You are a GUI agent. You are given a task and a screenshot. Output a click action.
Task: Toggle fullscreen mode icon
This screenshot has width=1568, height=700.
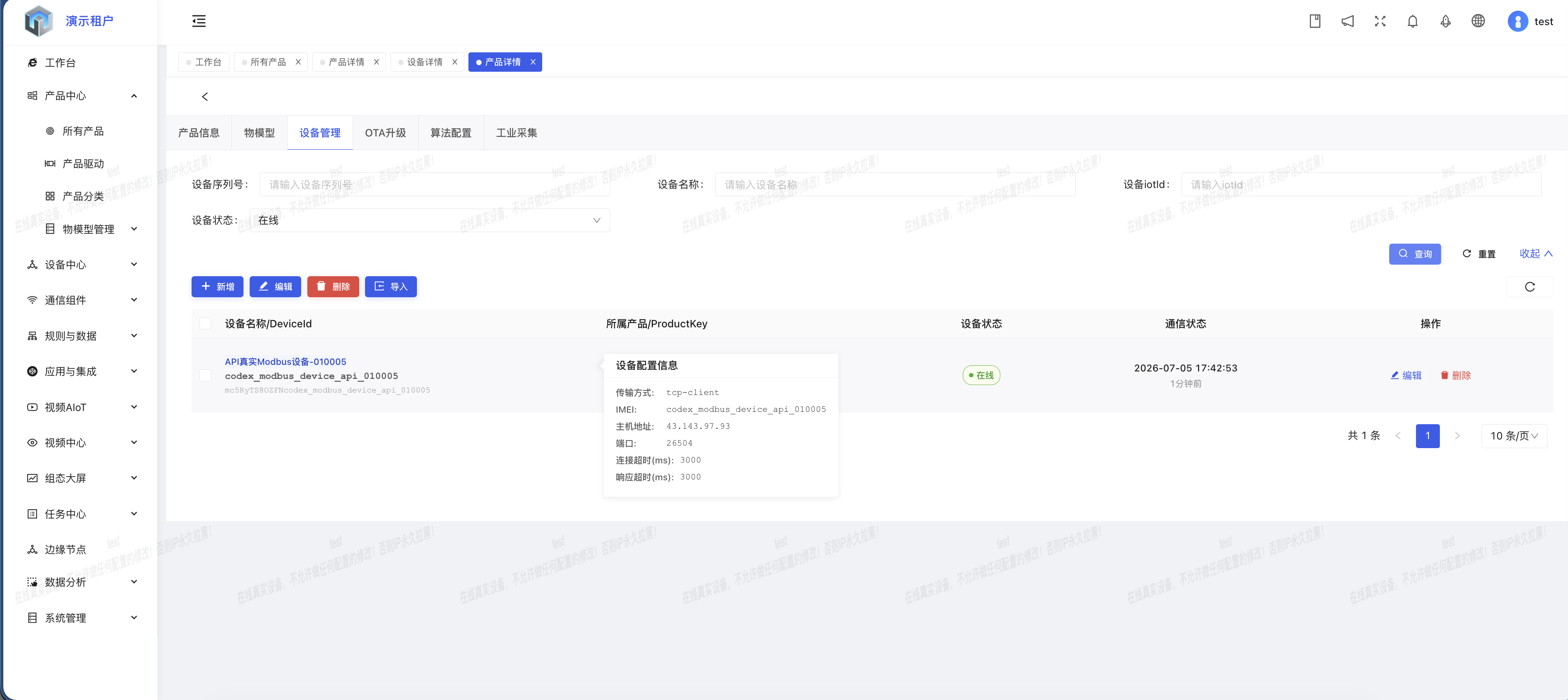tap(1380, 21)
